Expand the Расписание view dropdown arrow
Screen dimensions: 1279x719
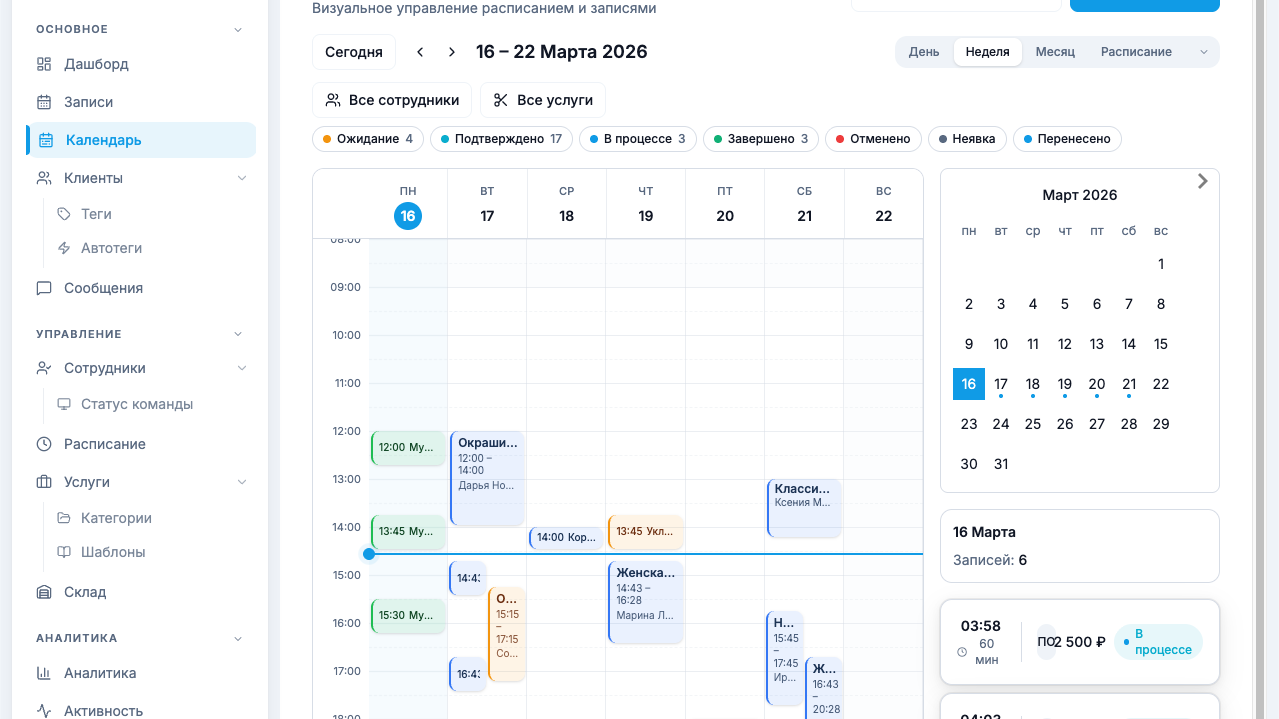coord(1203,52)
